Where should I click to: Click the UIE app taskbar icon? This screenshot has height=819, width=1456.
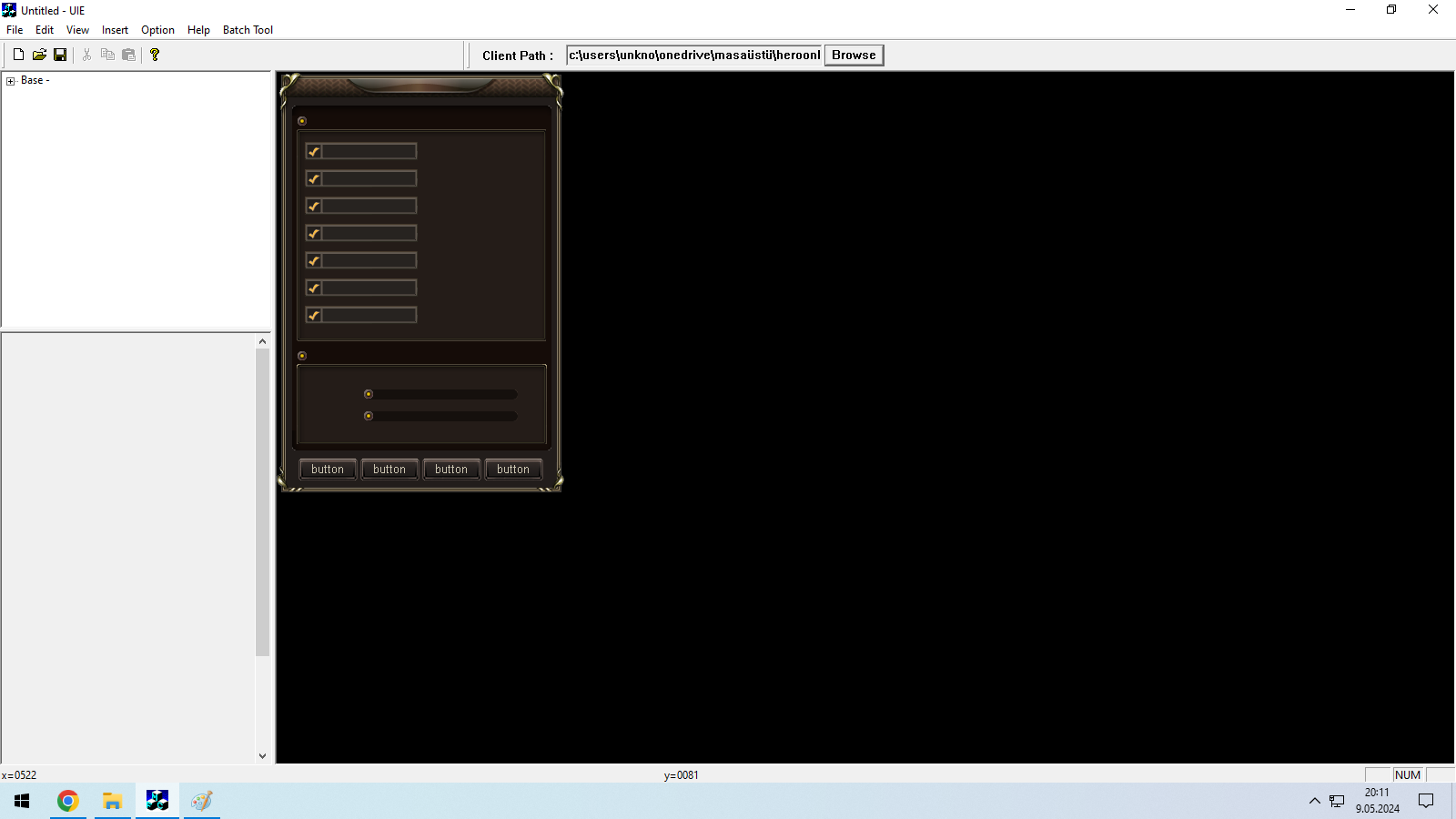pos(157,801)
